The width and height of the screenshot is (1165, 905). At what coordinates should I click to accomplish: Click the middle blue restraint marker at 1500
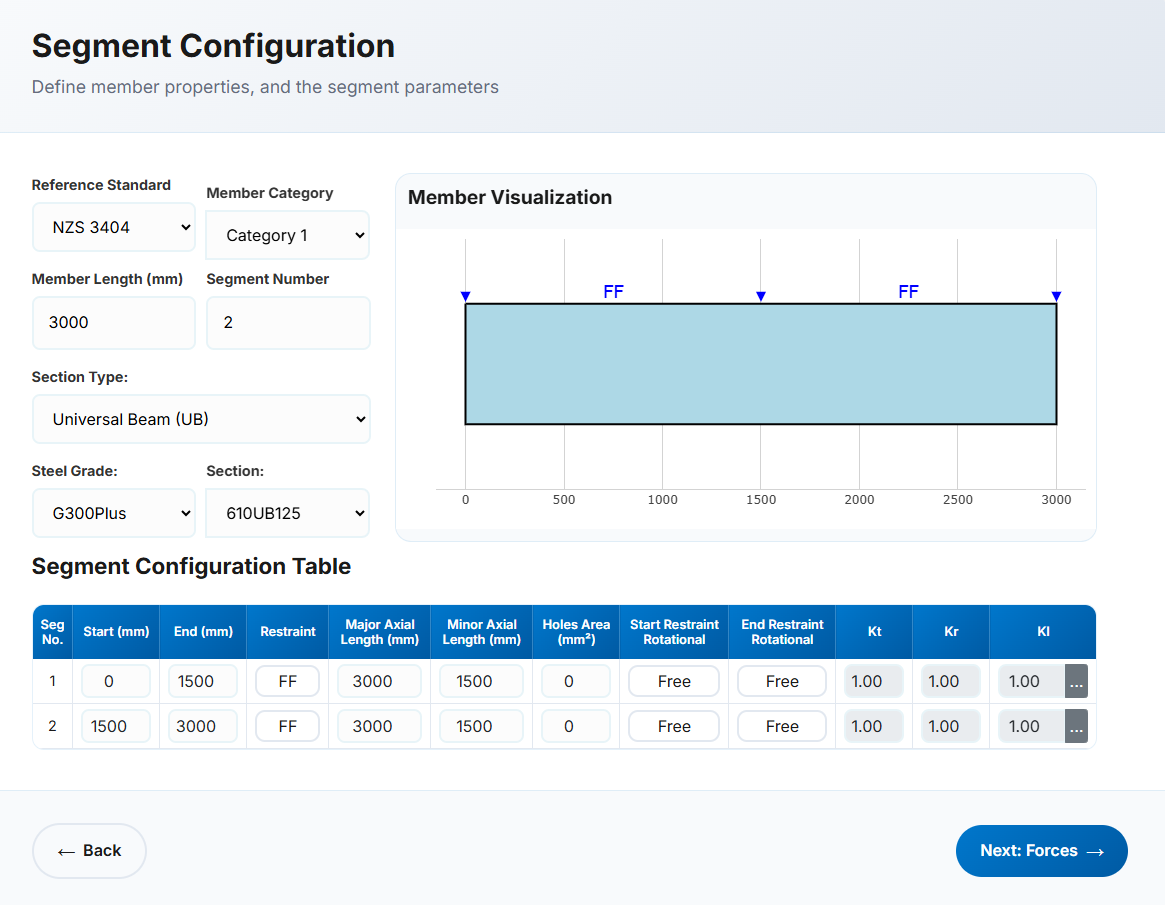[x=761, y=296]
